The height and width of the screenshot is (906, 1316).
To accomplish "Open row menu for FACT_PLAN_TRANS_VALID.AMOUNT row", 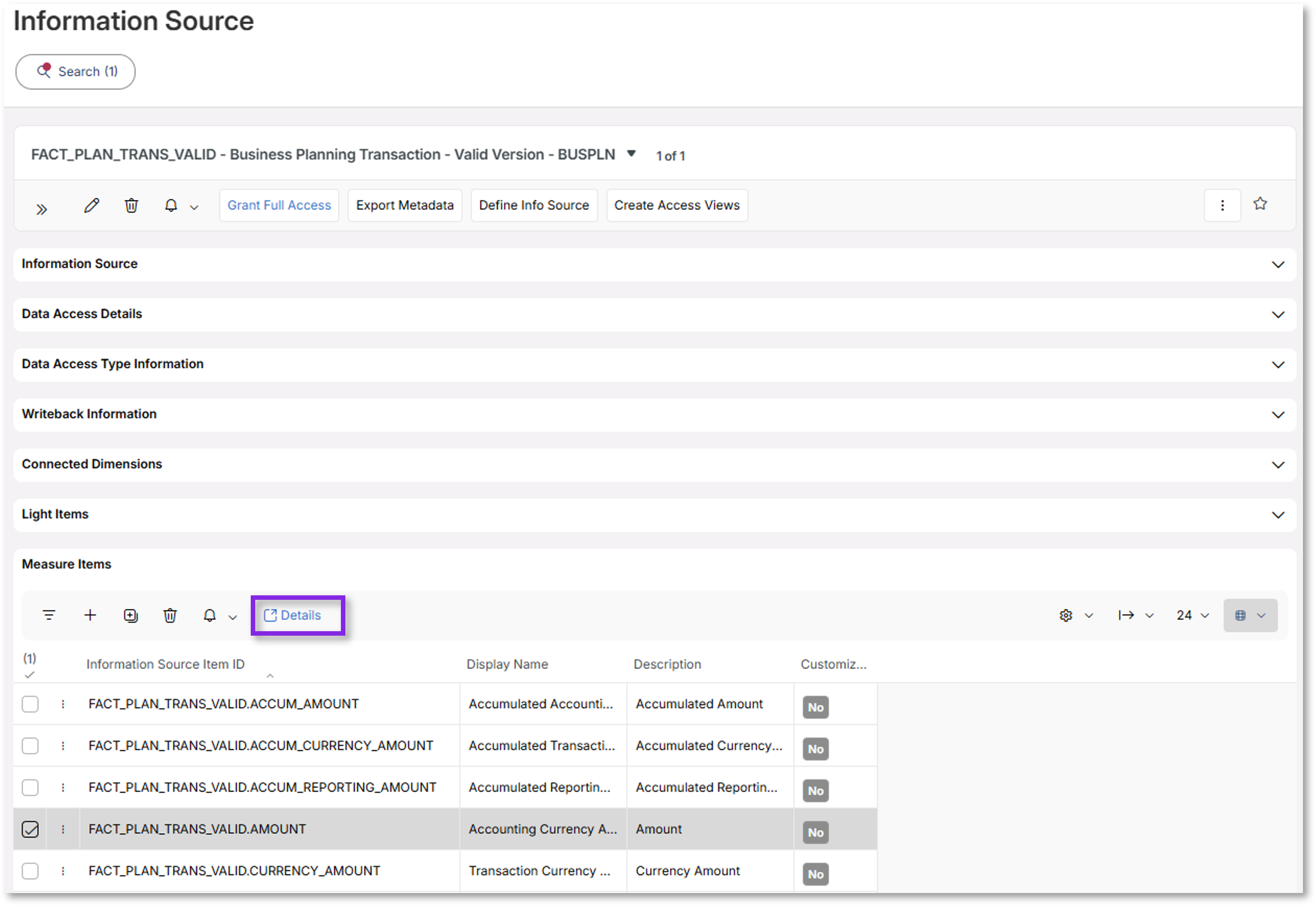I will click(x=63, y=829).
